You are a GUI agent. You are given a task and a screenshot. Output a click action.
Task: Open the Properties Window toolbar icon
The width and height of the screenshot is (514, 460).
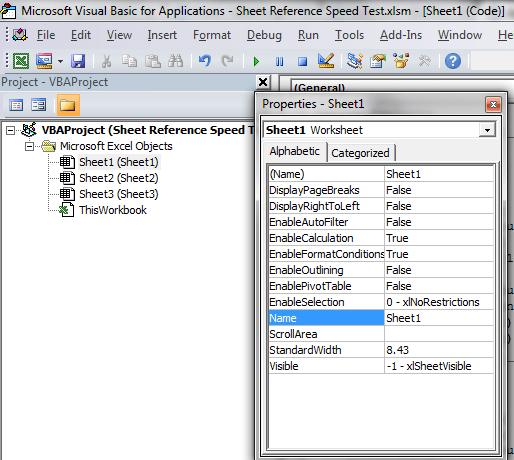pos(378,61)
